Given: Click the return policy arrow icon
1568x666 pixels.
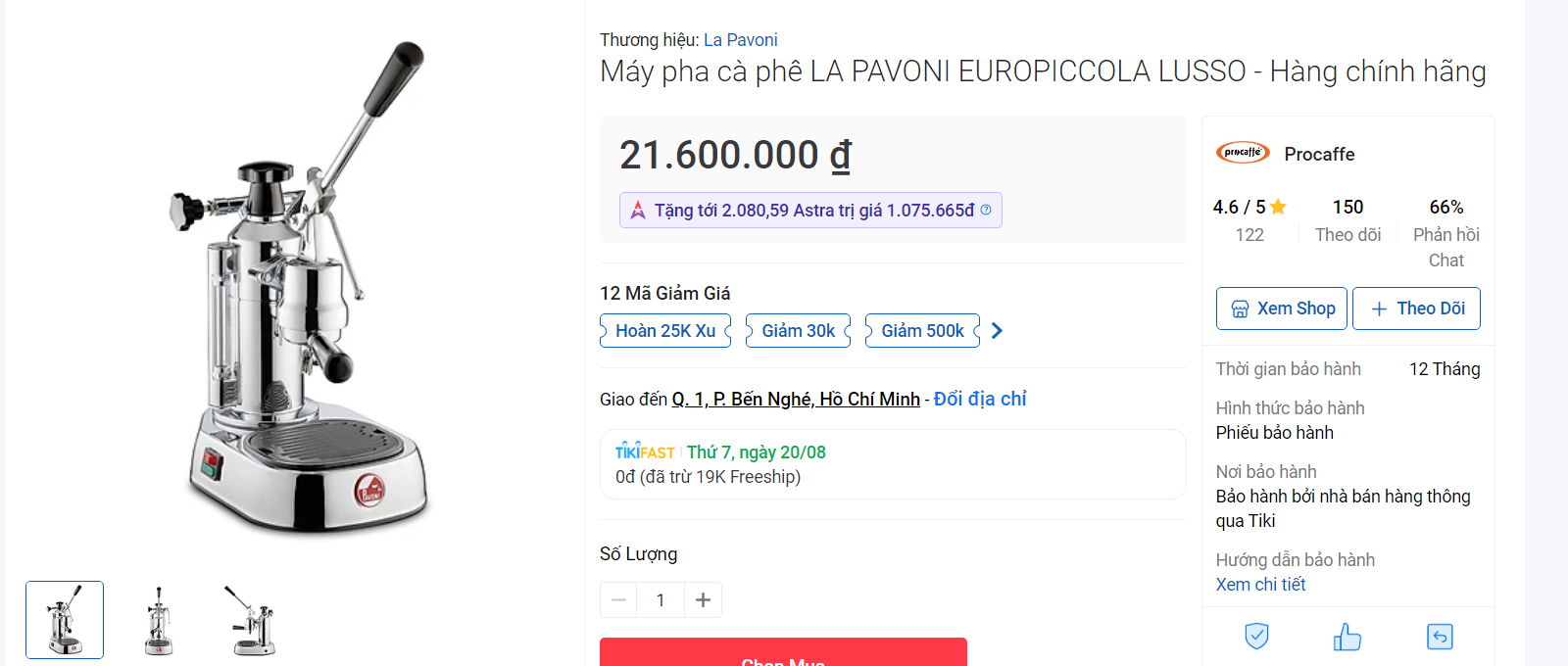Looking at the screenshot, I should 1440,637.
